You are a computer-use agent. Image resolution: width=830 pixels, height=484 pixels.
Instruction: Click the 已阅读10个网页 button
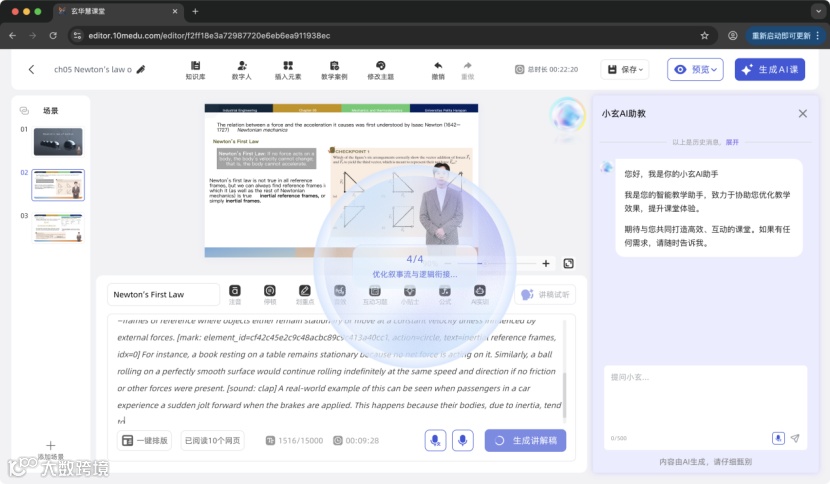point(212,440)
